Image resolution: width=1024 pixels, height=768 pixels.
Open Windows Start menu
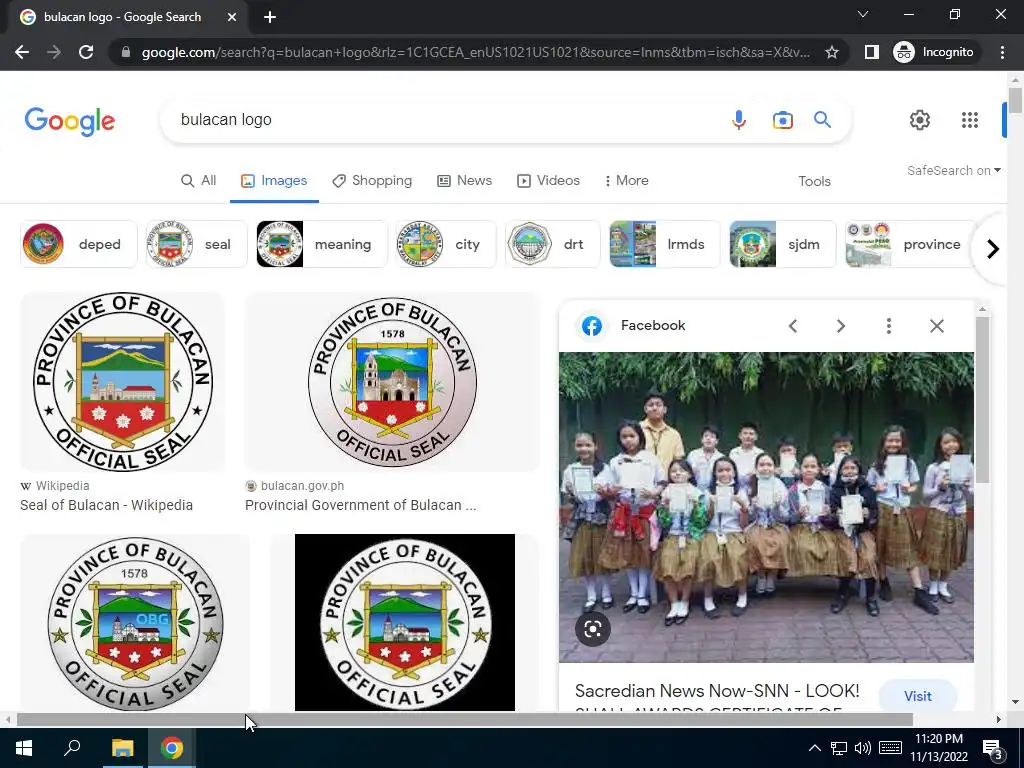point(24,748)
